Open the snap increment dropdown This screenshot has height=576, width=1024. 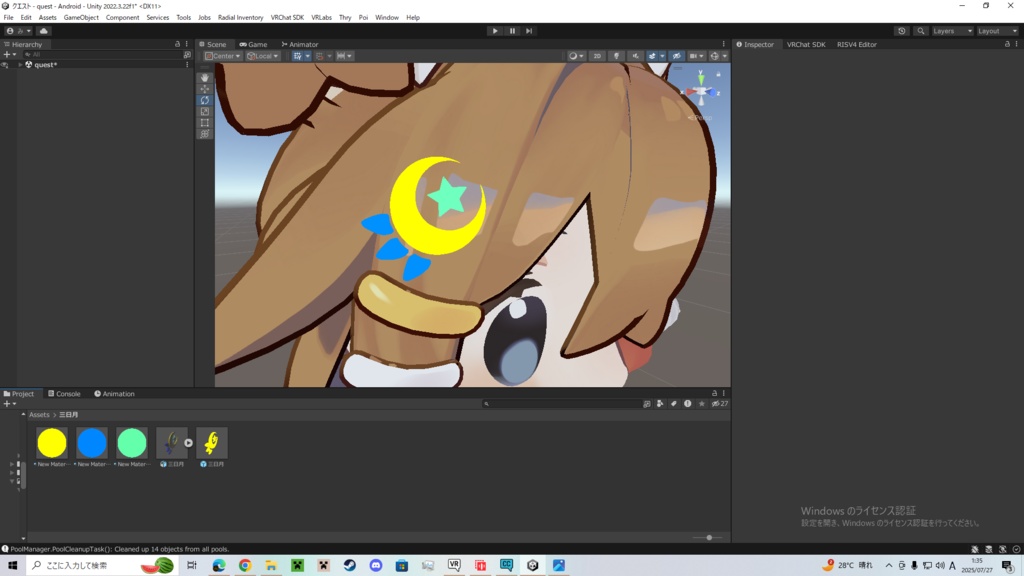click(x=344, y=56)
